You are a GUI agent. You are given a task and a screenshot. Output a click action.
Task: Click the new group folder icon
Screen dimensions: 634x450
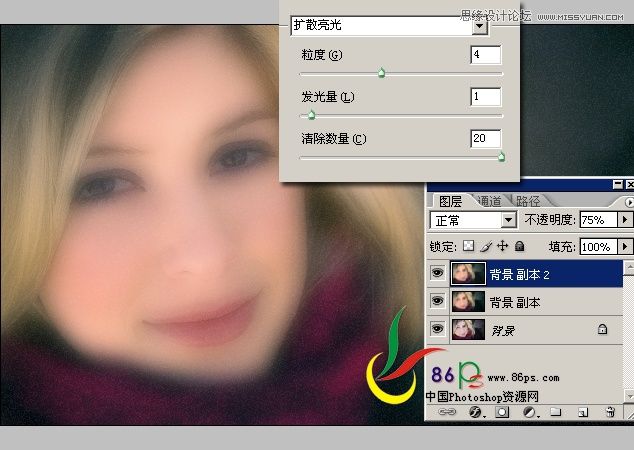pos(556,412)
